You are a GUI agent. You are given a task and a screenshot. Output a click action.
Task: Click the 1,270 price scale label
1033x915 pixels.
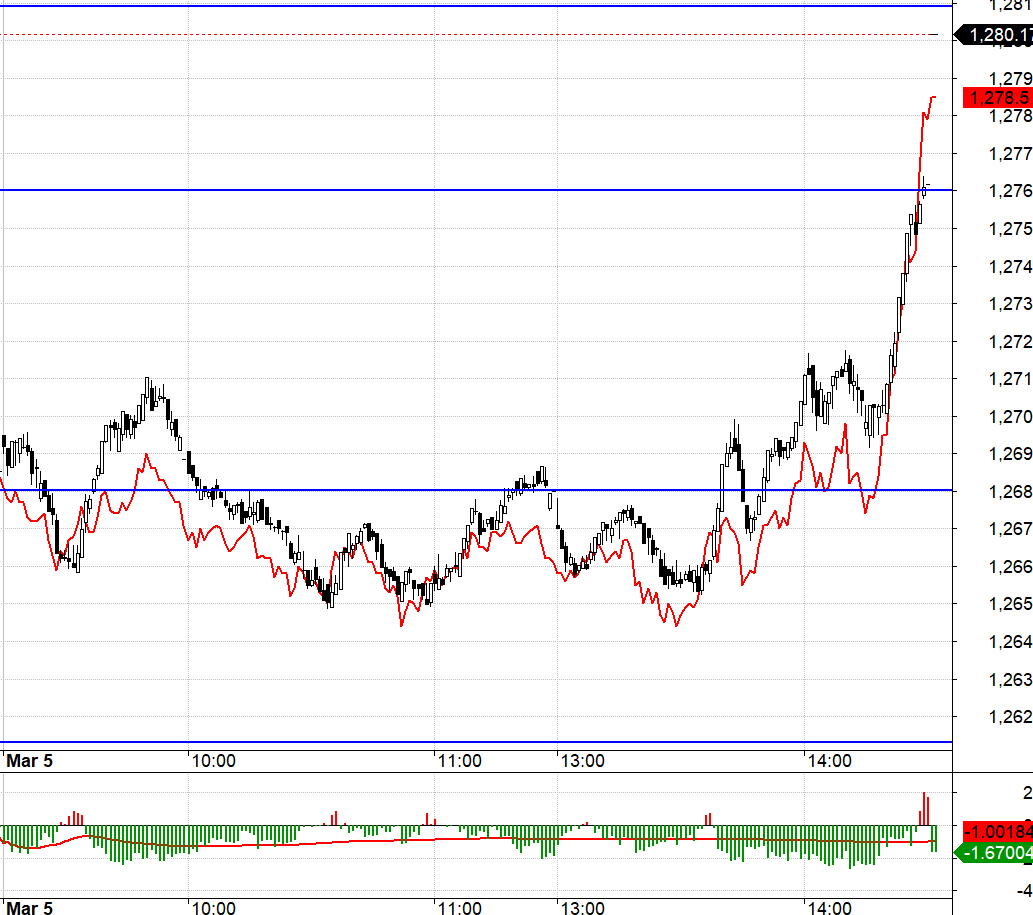[1008, 418]
